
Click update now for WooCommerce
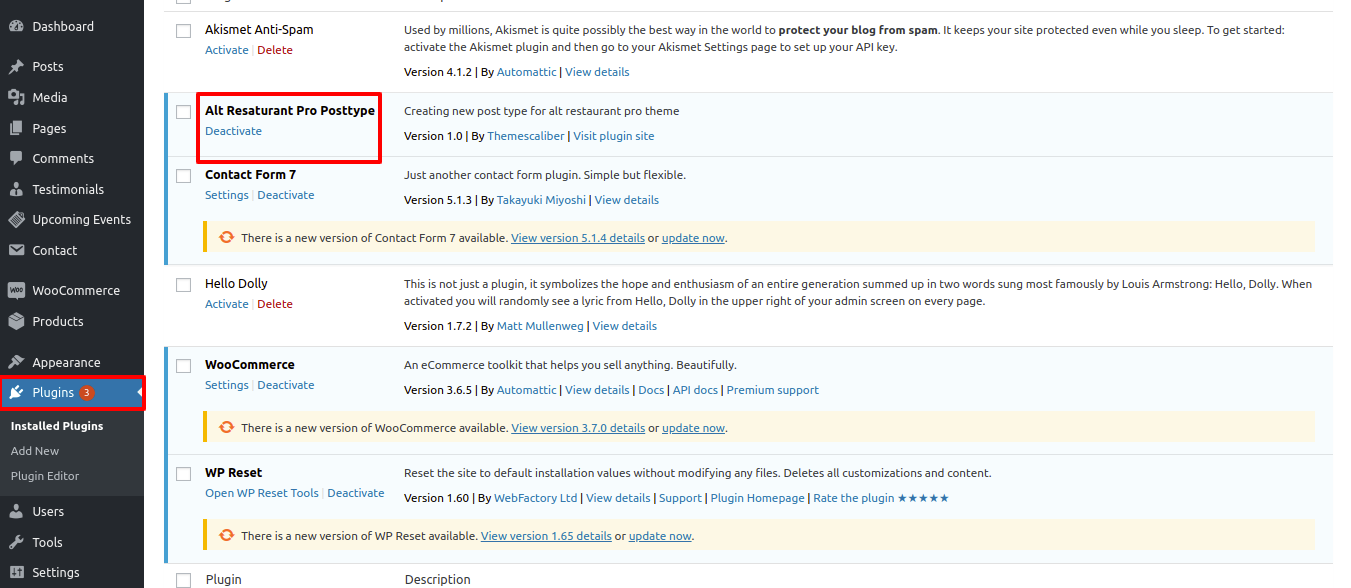(x=694, y=428)
